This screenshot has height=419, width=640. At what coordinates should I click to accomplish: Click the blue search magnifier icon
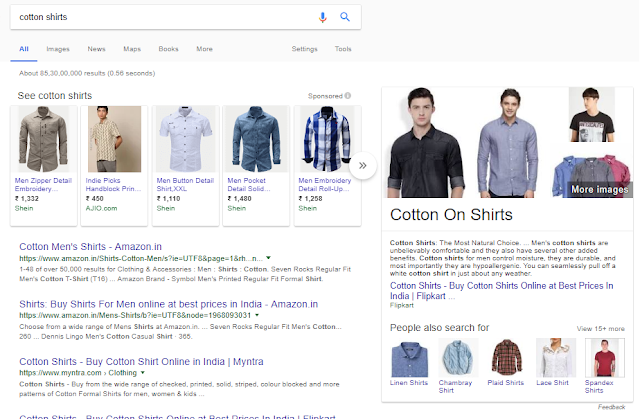coord(345,17)
